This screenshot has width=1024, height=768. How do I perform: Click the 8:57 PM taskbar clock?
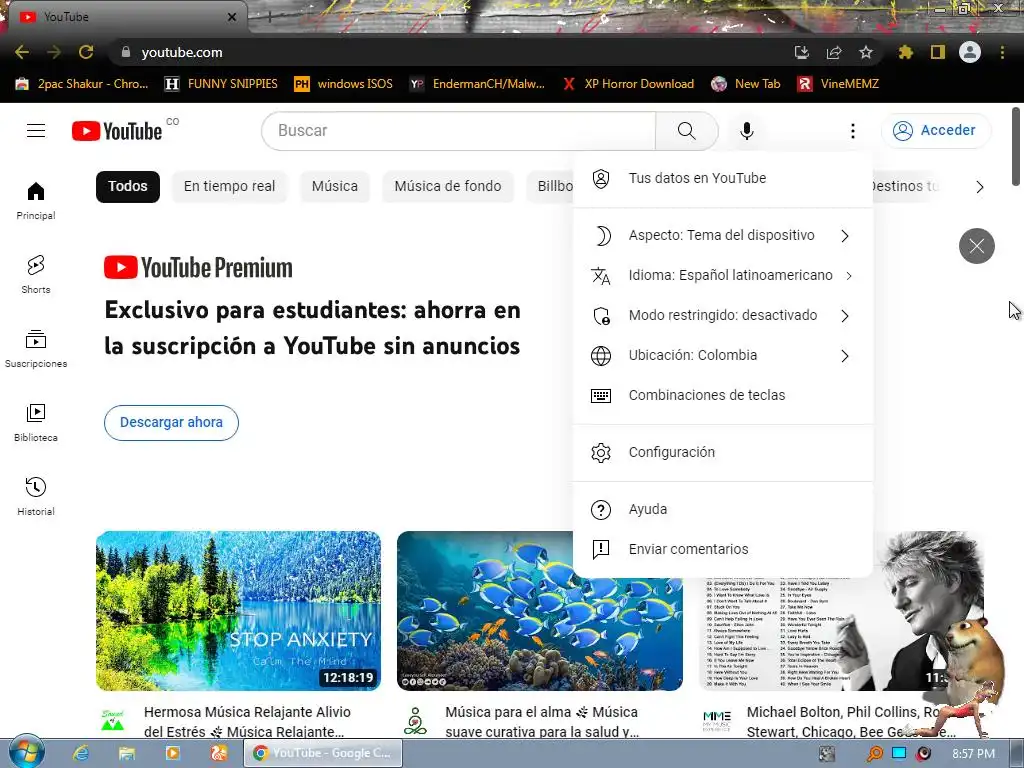pyautogui.click(x=973, y=754)
